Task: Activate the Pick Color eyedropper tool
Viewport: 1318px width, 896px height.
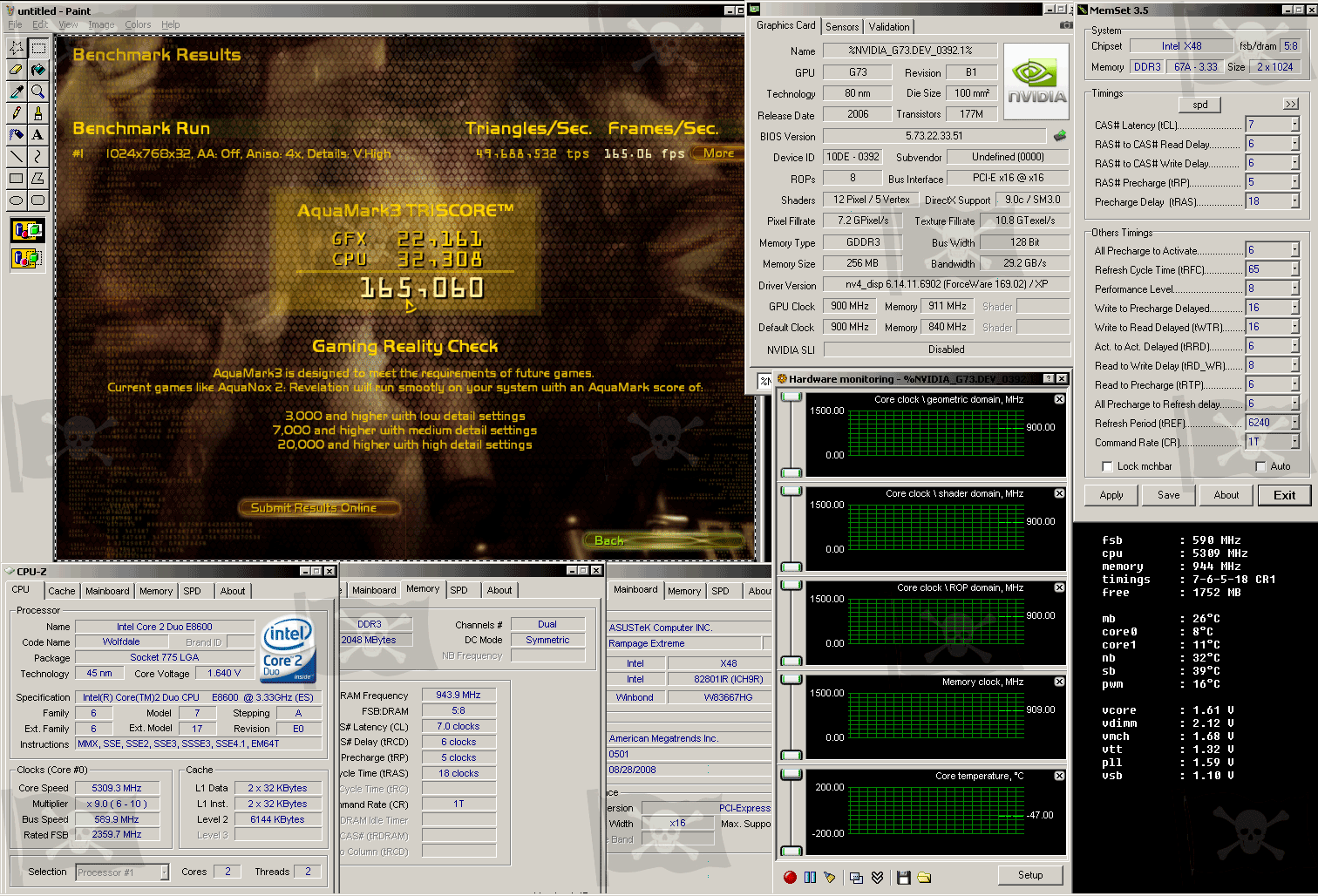Action: click(x=17, y=92)
